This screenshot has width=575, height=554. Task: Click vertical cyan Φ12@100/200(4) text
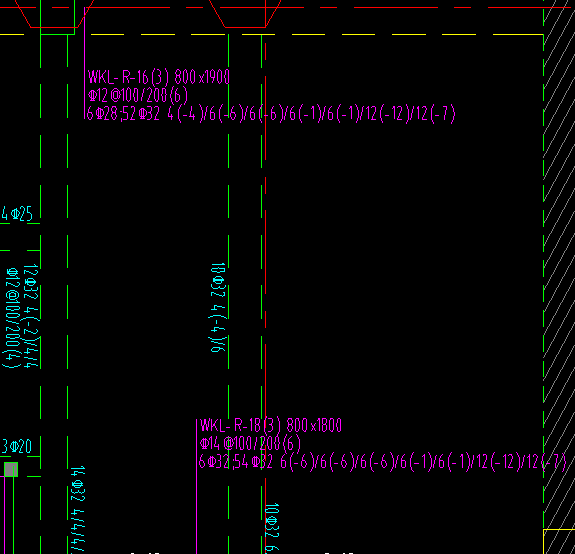click(12, 318)
